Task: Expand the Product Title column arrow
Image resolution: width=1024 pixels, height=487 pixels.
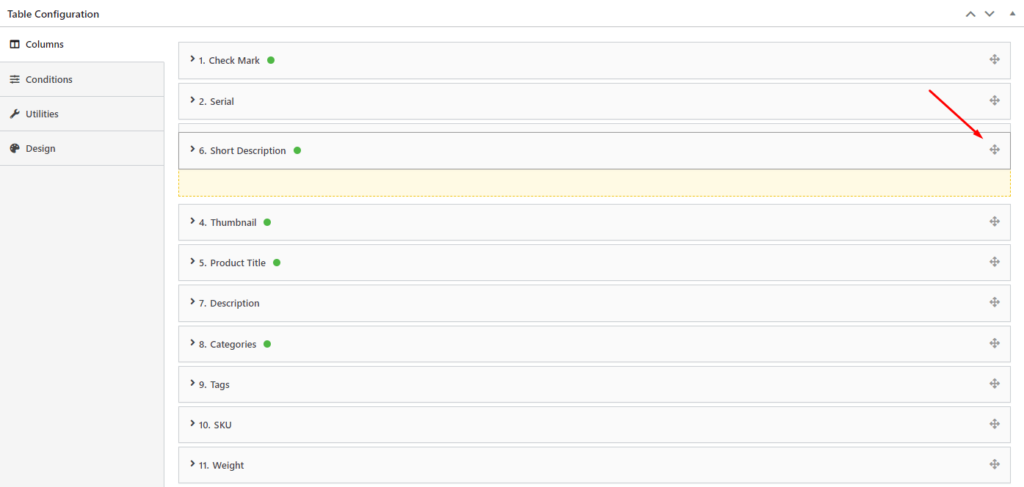Action: pos(192,262)
